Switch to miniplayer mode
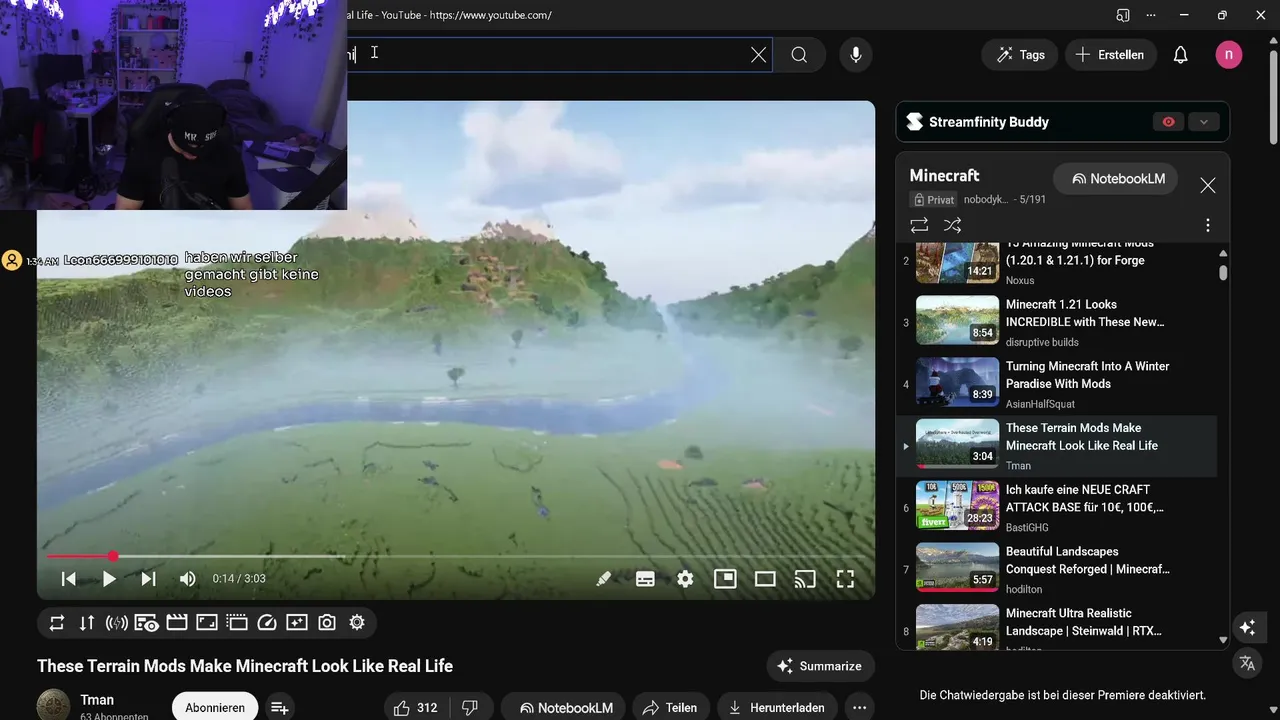The height and width of the screenshot is (720, 1280). click(725, 579)
